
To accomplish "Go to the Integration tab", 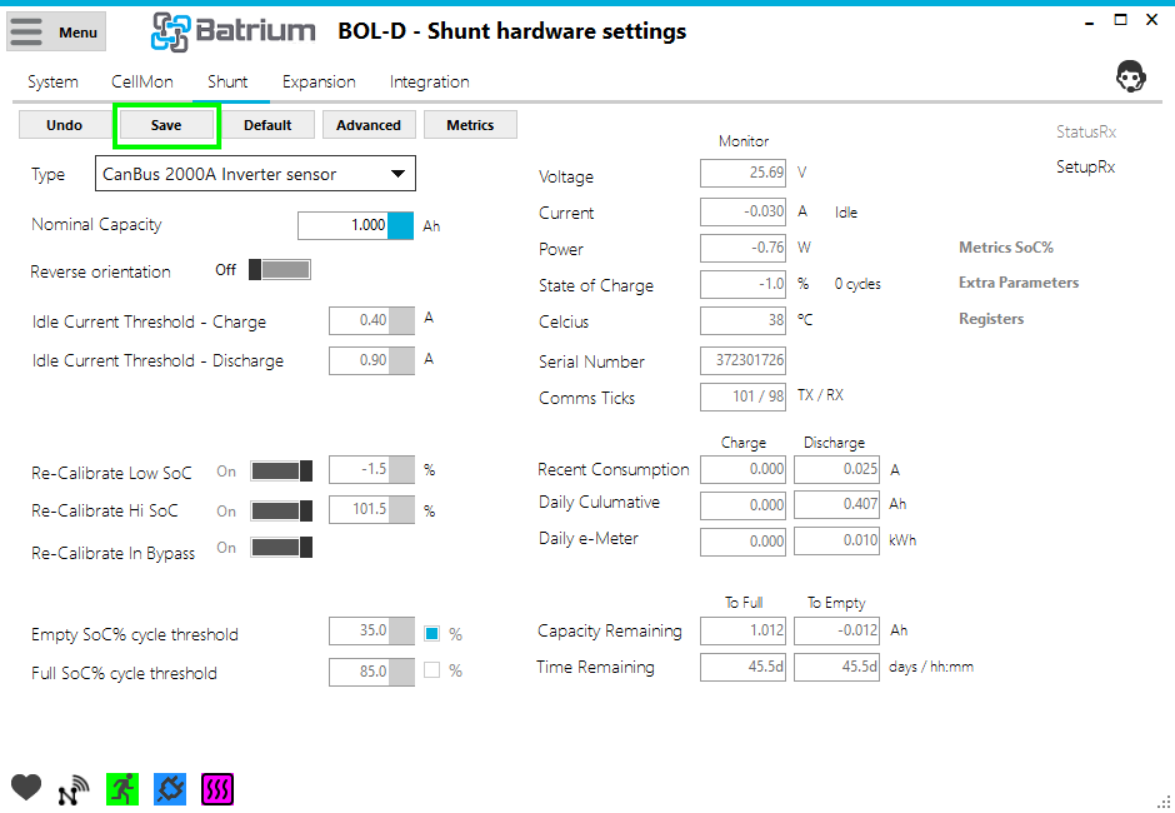I will pyautogui.click(x=429, y=82).
